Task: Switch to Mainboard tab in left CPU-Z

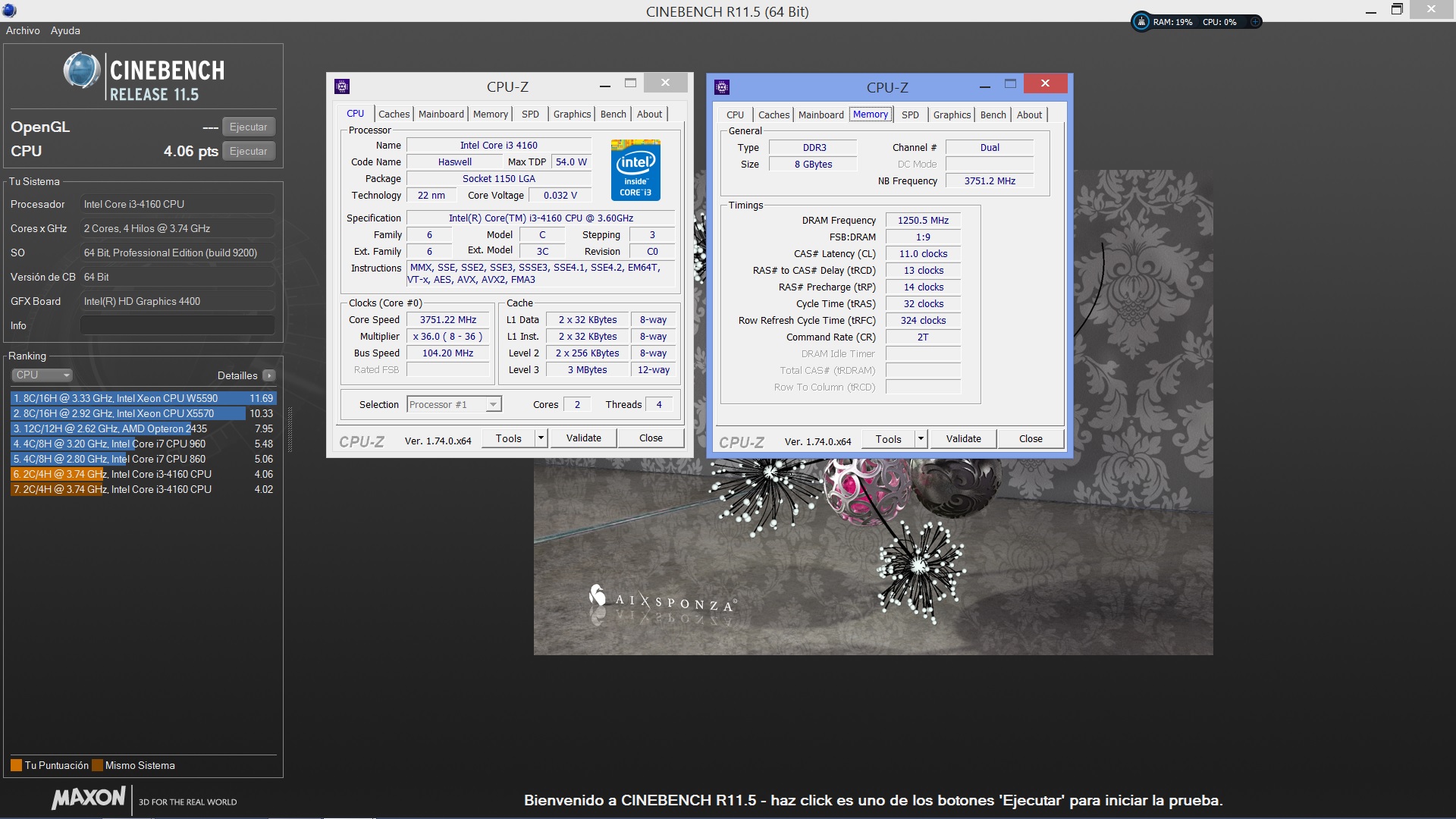Action: pyautogui.click(x=441, y=114)
